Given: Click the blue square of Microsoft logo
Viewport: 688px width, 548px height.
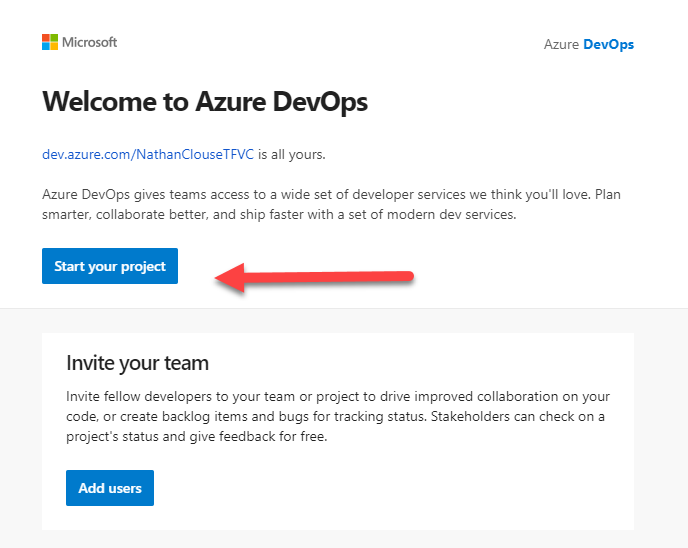Looking at the screenshot, I should 46,47.
